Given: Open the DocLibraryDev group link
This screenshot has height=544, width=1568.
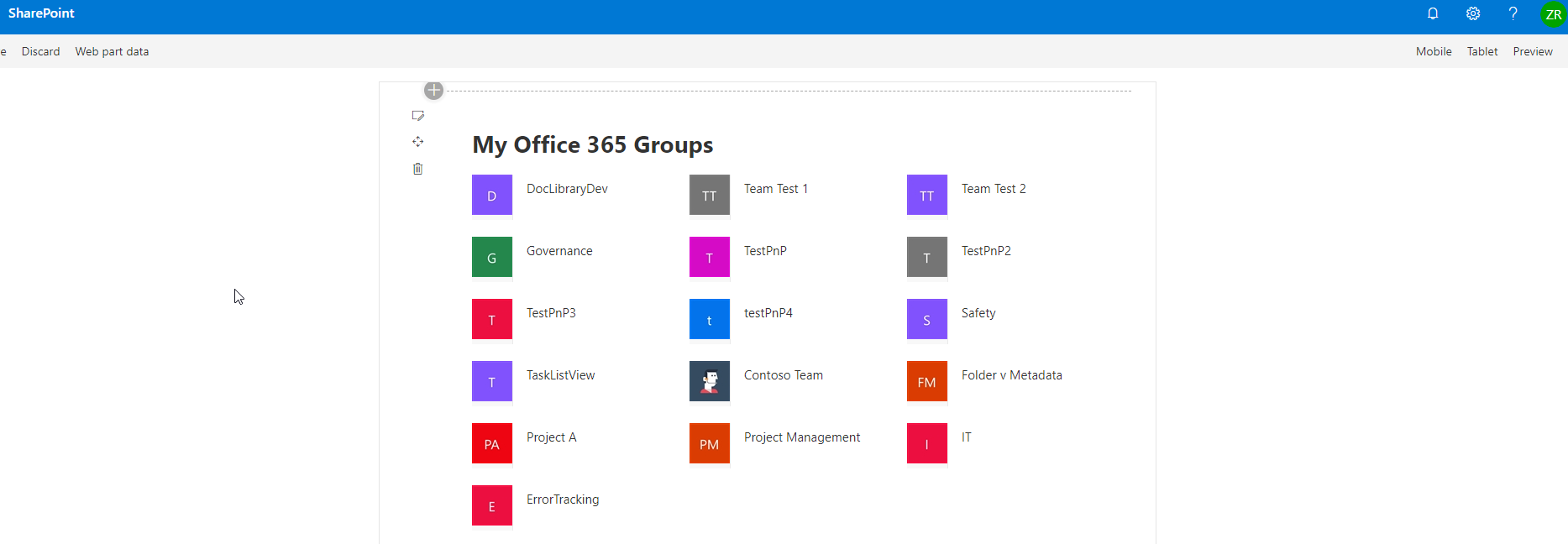Looking at the screenshot, I should tap(567, 189).
